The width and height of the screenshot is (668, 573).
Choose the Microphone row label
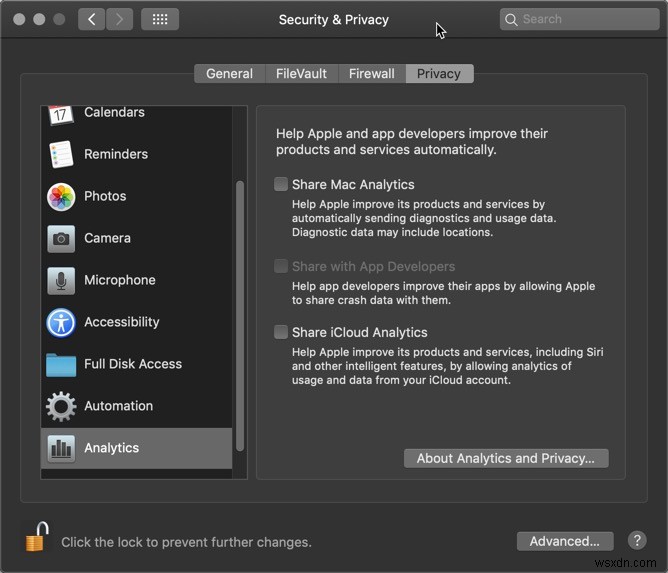tap(120, 280)
